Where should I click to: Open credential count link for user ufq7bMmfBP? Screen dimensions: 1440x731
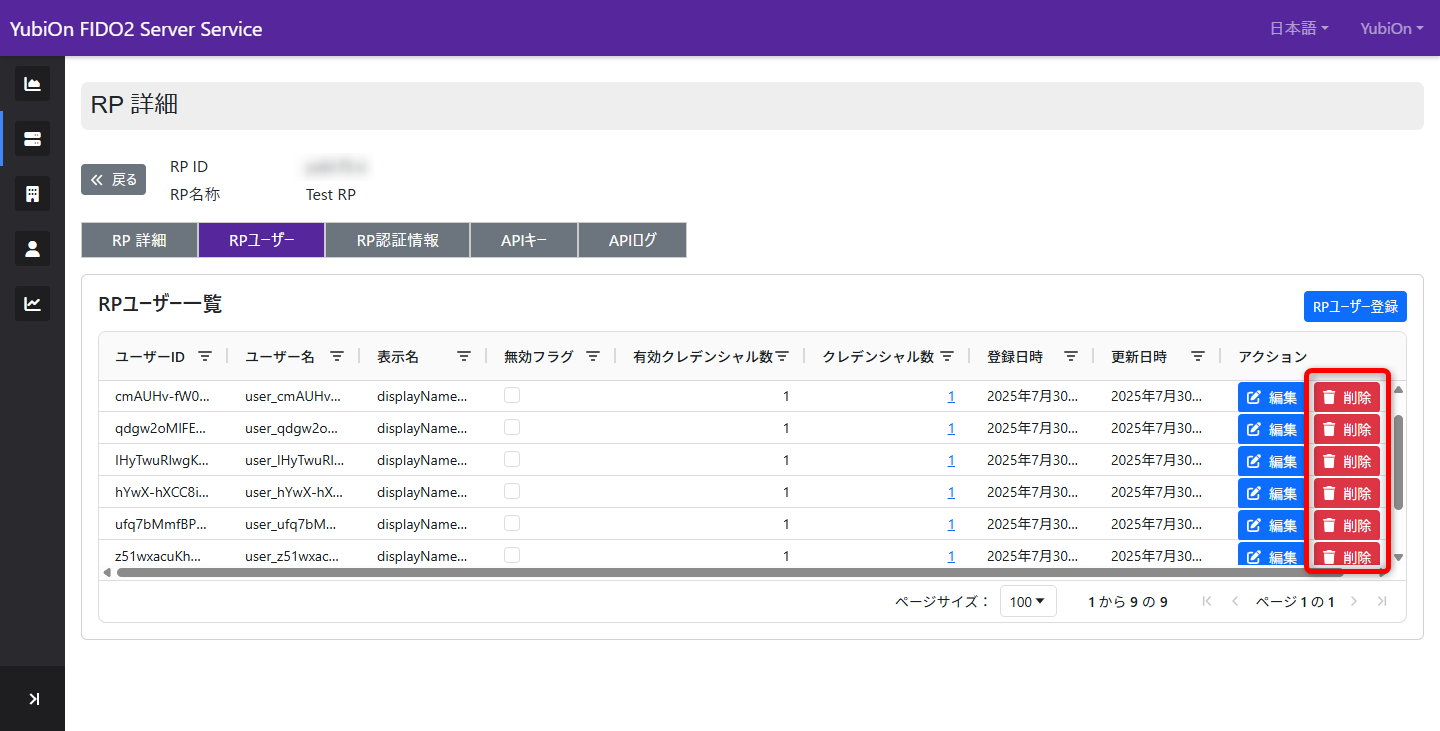[951, 524]
